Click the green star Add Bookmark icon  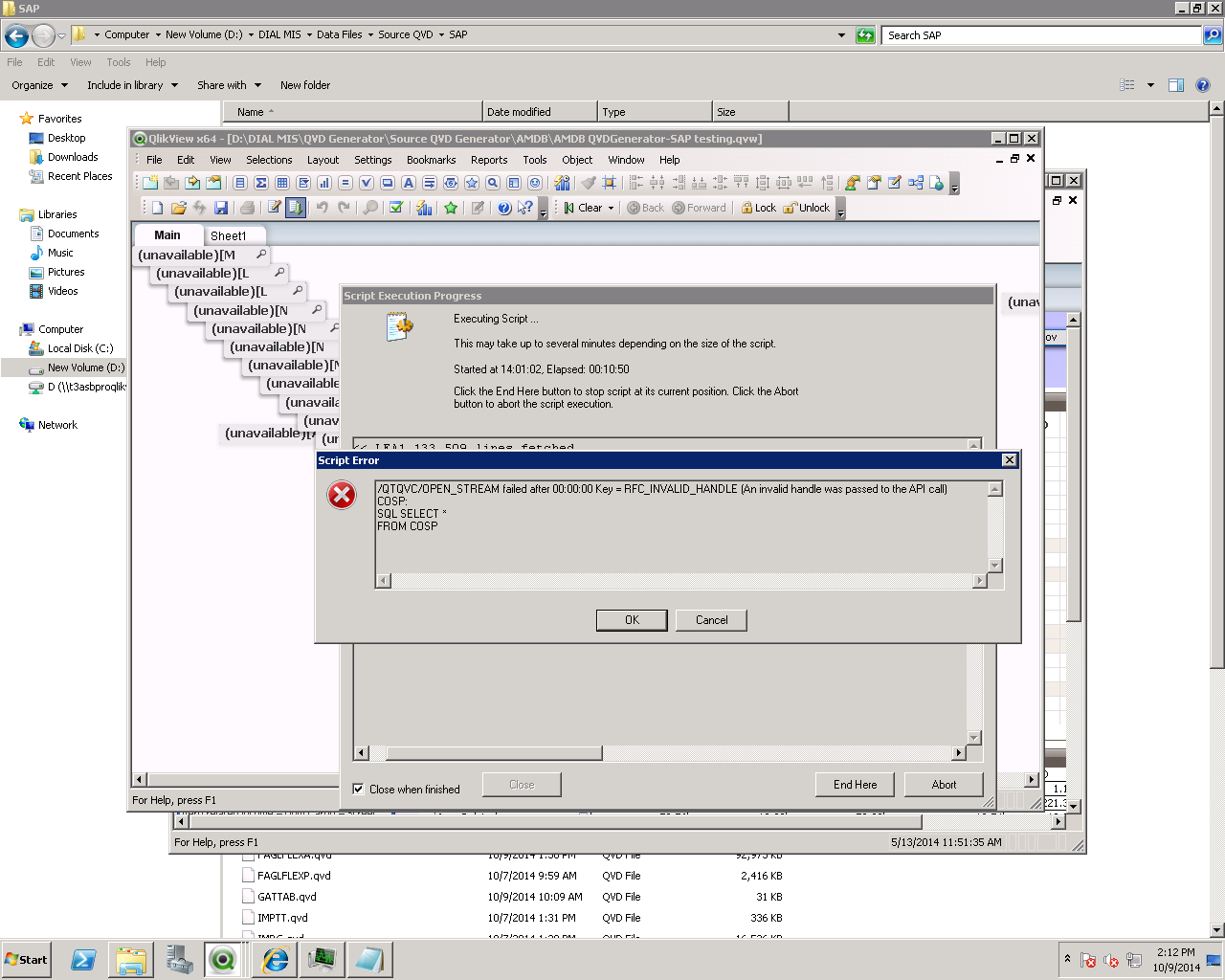pyautogui.click(x=451, y=208)
